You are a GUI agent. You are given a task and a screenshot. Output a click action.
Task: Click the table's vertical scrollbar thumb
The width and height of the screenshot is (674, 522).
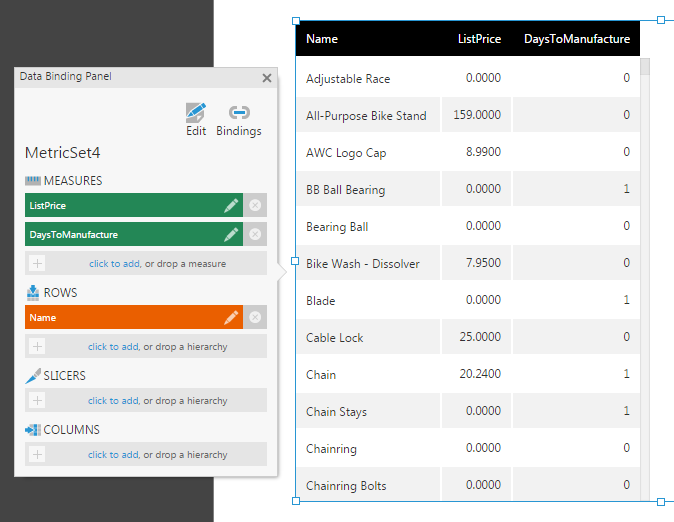[645, 67]
